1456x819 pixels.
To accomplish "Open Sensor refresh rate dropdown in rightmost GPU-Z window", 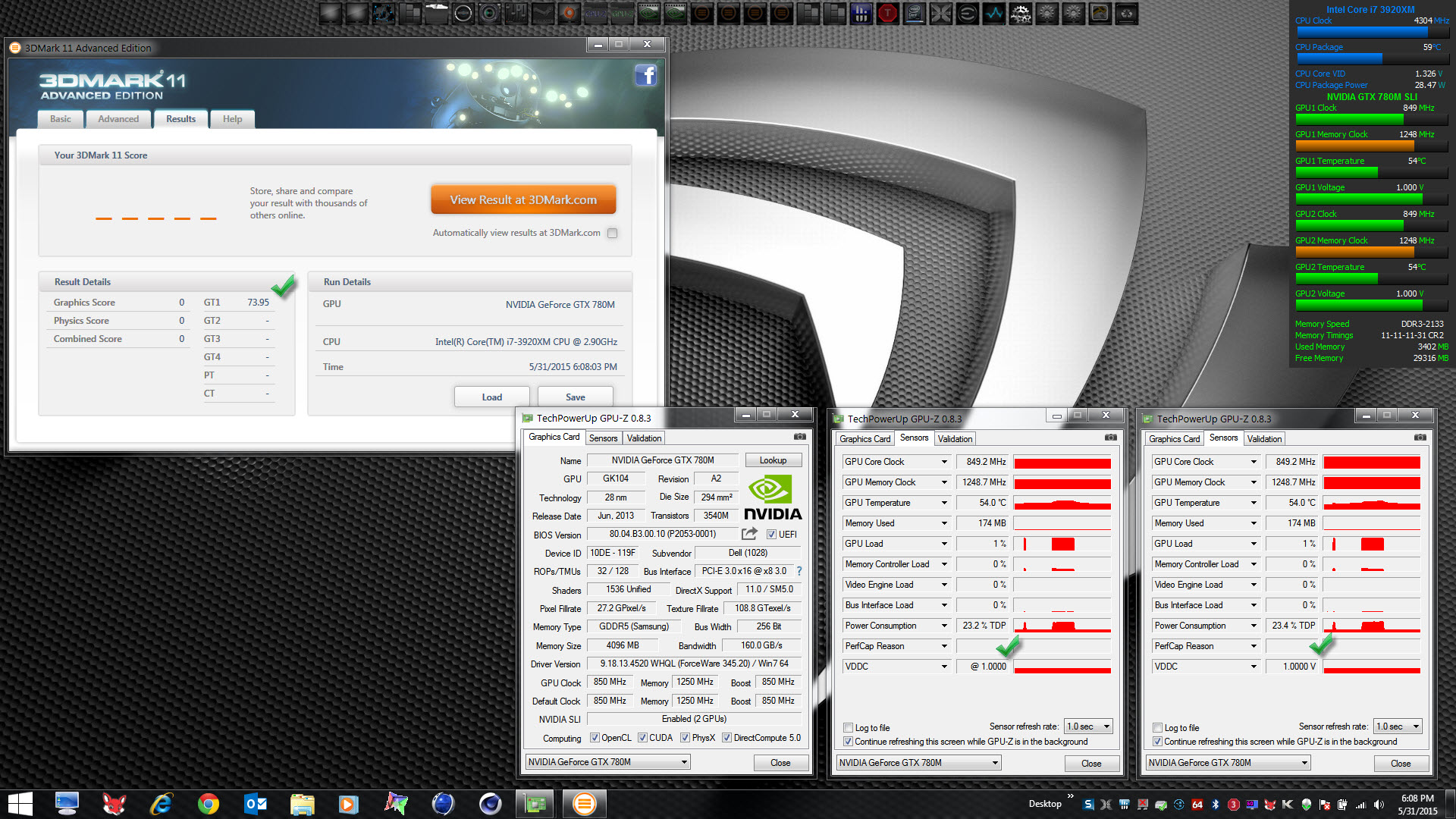I will (1398, 726).
